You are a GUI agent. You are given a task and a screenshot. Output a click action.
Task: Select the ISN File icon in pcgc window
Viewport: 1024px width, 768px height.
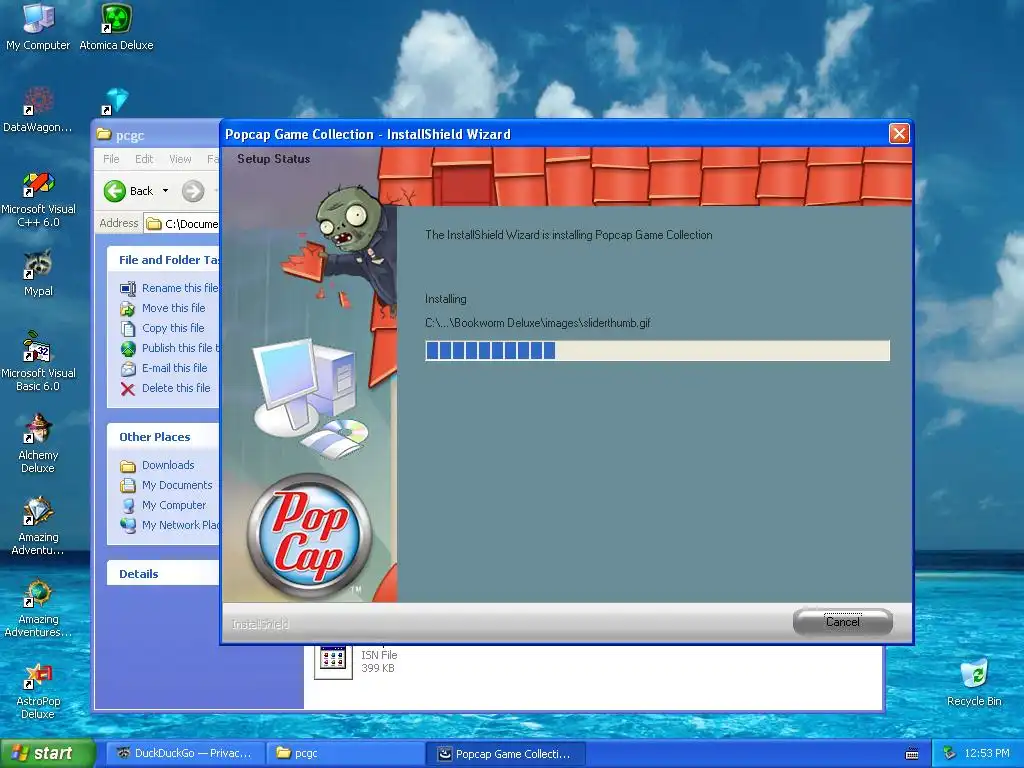[x=333, y=661]
